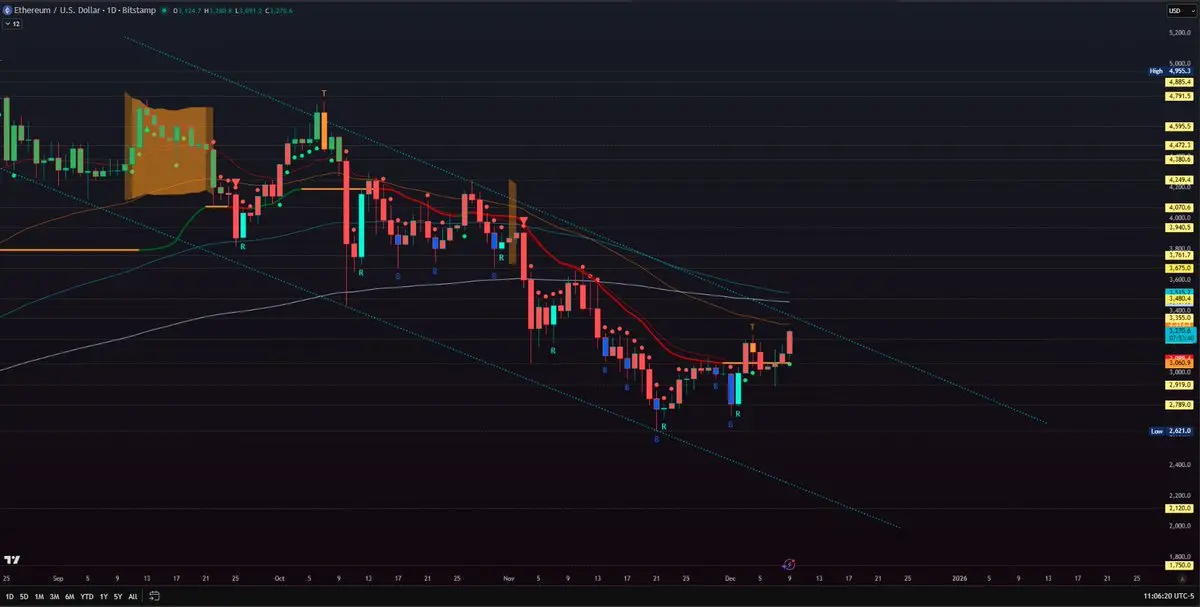Open the Go to date calendar icon
Screen dimensions: 1200x607
point(154,597)
